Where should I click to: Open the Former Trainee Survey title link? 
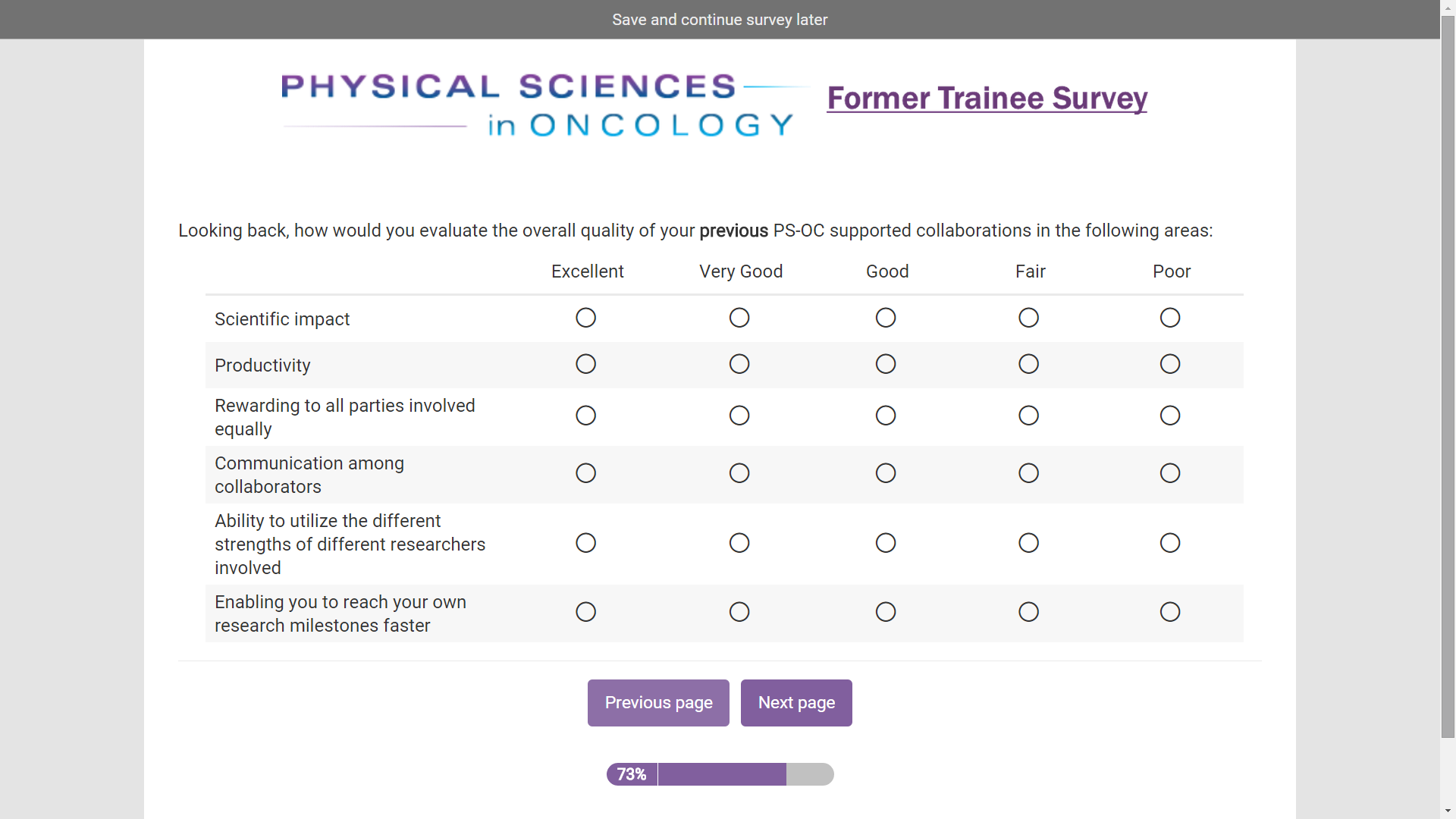pyautogui.click(x=987, y=99)
